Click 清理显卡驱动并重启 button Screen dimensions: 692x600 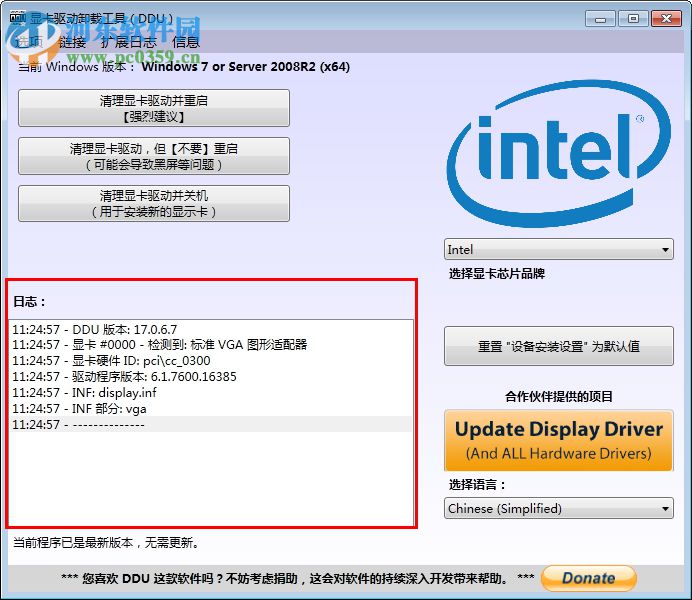(x=154, y=108)
